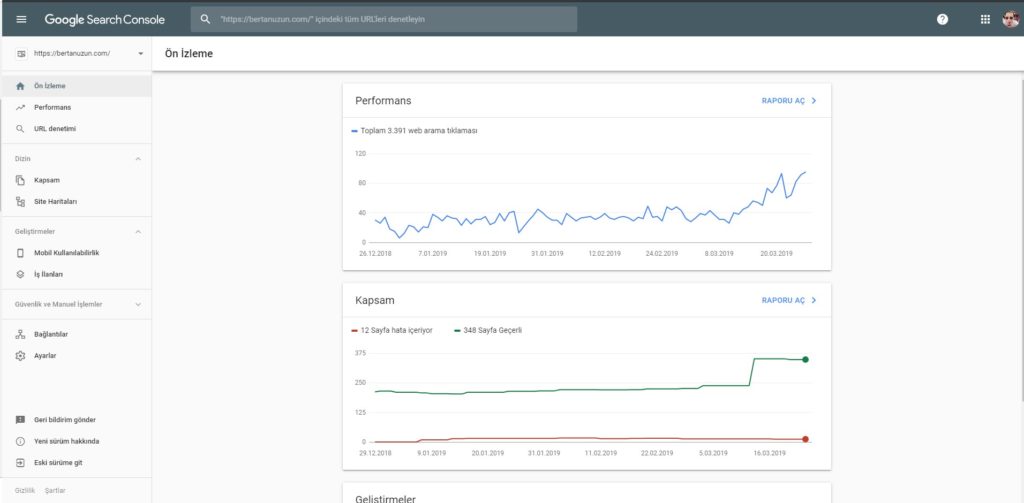Click the Site Haritaları sitemap icon
The width and height of the screenshot is (1024, 503).
[x=20, y=202]
